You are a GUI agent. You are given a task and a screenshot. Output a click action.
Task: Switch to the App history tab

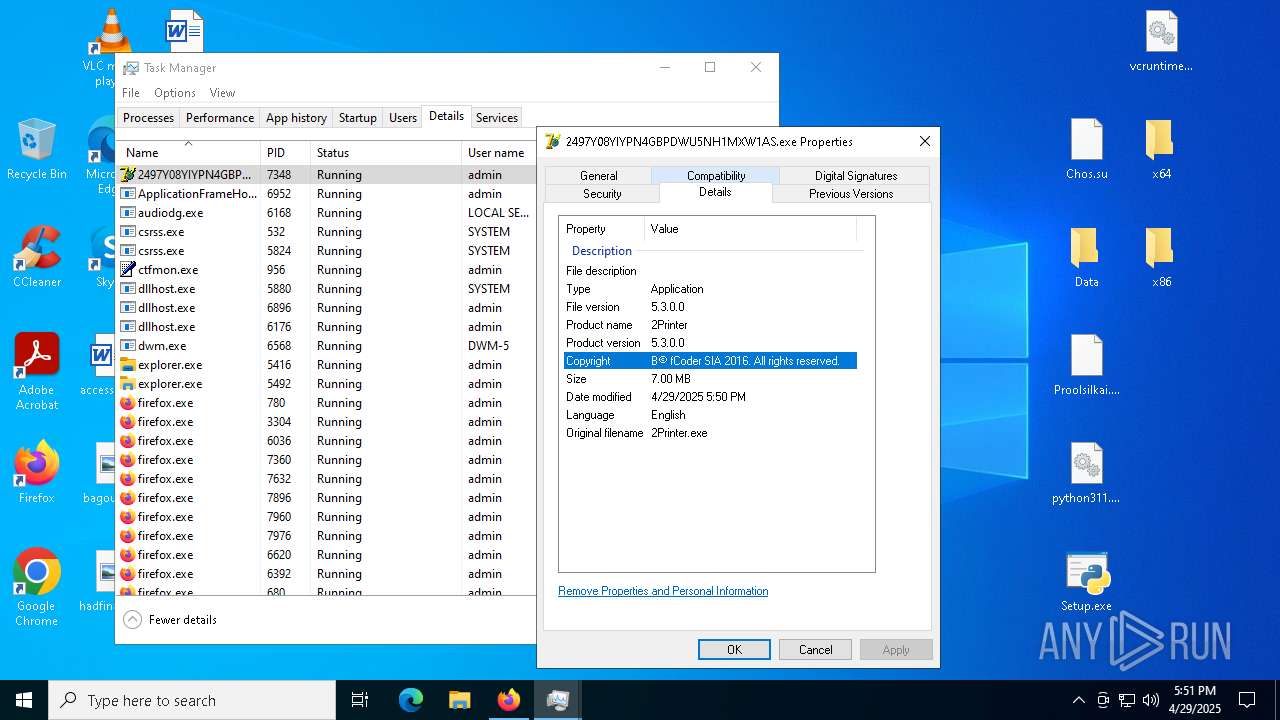click(x=296, y=118)
